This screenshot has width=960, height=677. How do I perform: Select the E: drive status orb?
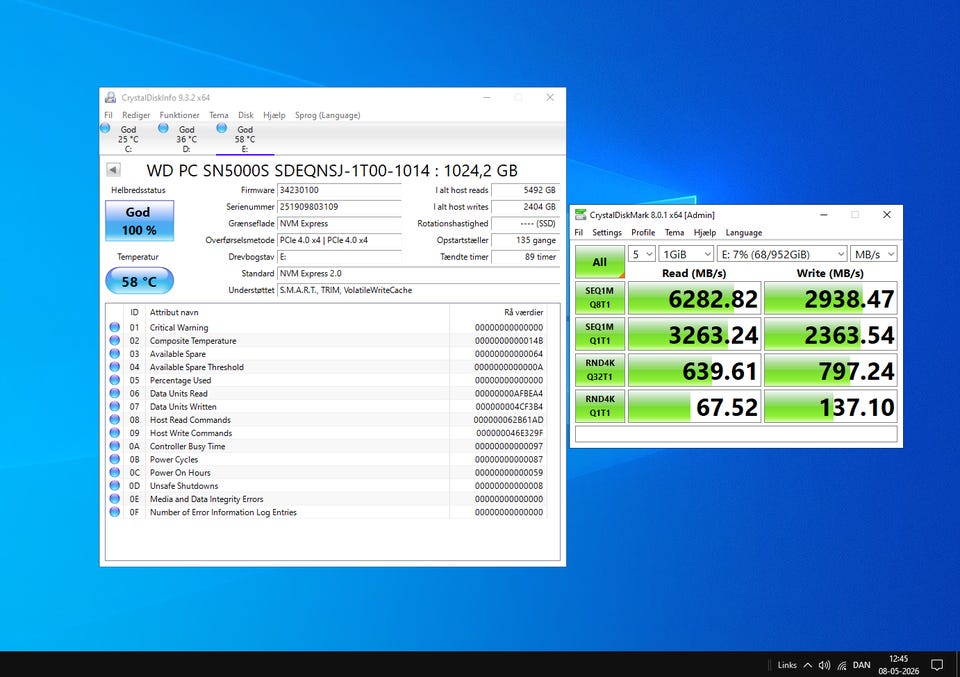point(222,128)
